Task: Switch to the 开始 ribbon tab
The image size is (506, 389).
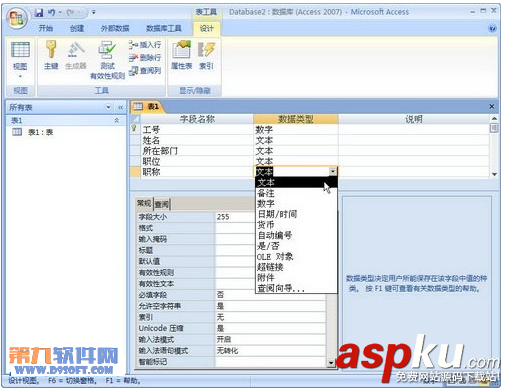Action: pos(46,28)
